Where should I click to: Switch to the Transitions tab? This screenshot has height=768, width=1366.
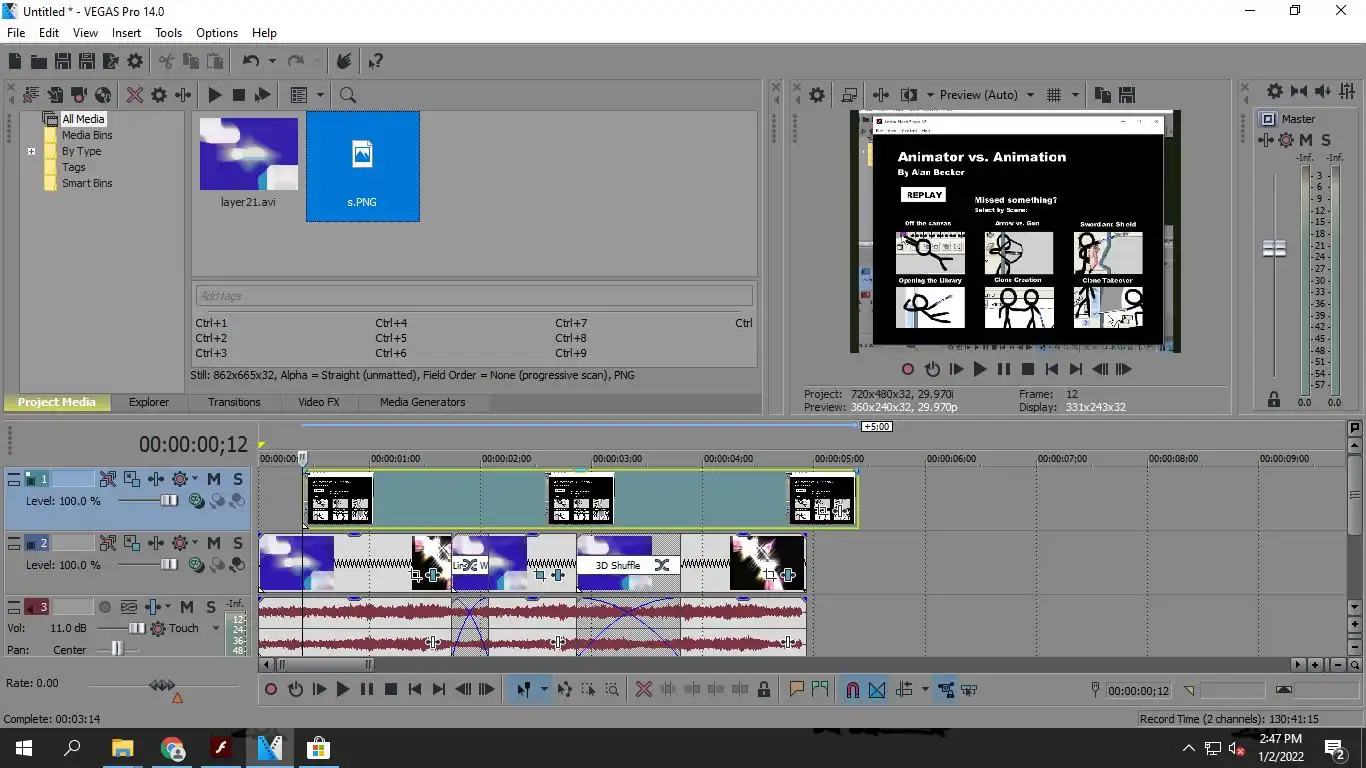click(x=234, y=402)
